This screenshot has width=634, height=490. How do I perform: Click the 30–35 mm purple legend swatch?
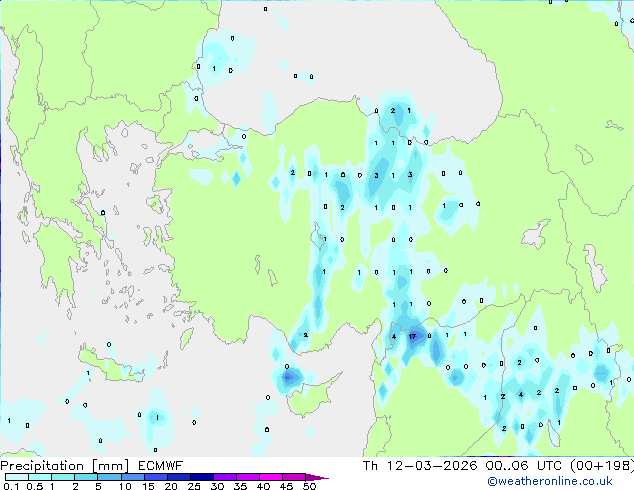click(x=225, y=477)
